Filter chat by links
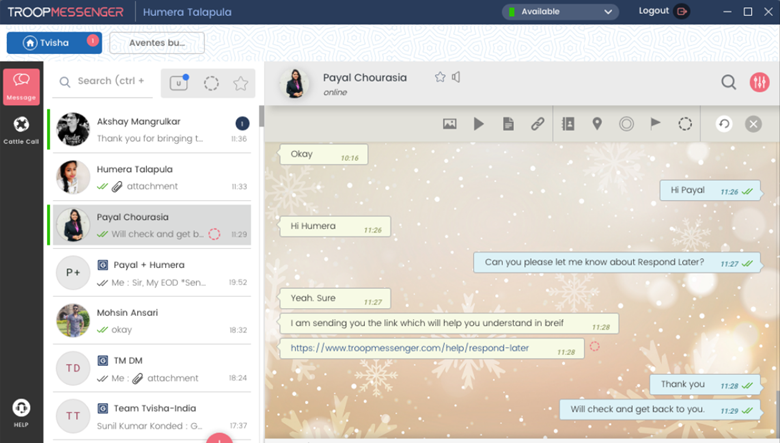780x443 pixels. click(537, 124)
